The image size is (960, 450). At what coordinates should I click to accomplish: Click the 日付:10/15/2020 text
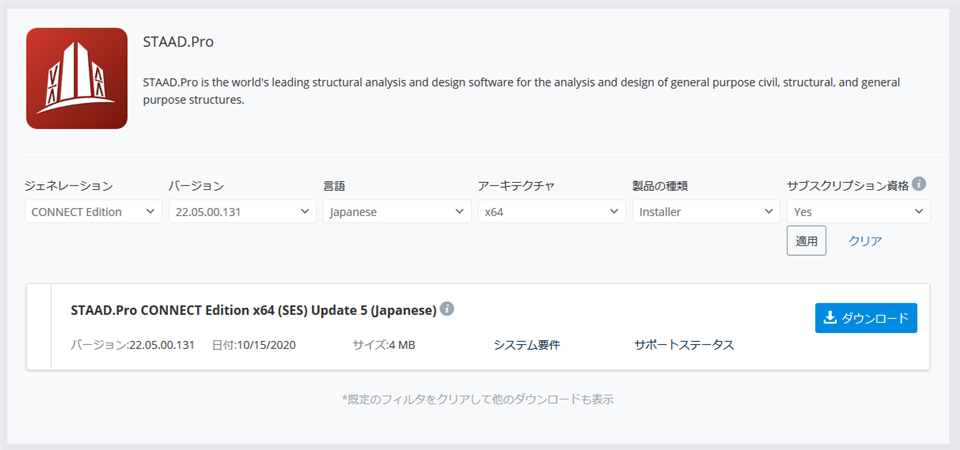point(254,345)
